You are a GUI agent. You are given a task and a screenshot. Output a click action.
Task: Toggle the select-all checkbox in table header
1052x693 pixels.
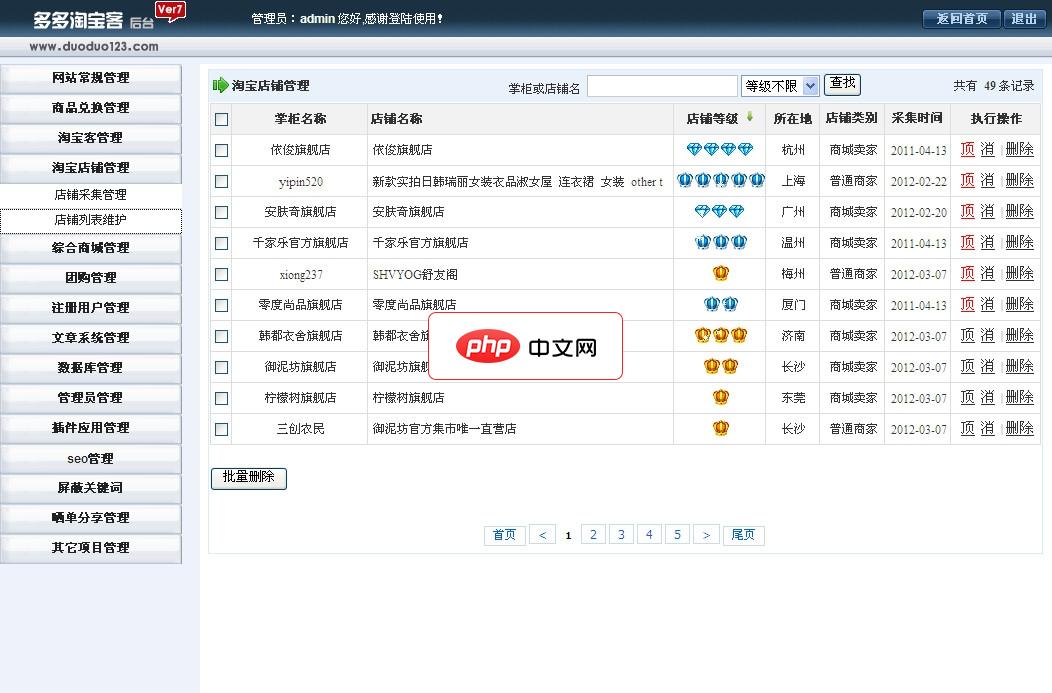click(x=221, y=119)
